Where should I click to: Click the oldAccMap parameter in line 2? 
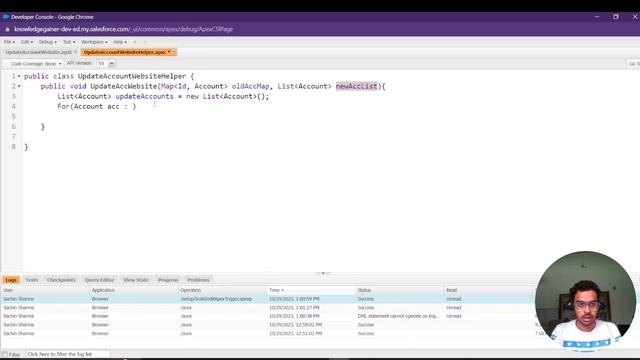pyautogui.click(x=251, y=86)
